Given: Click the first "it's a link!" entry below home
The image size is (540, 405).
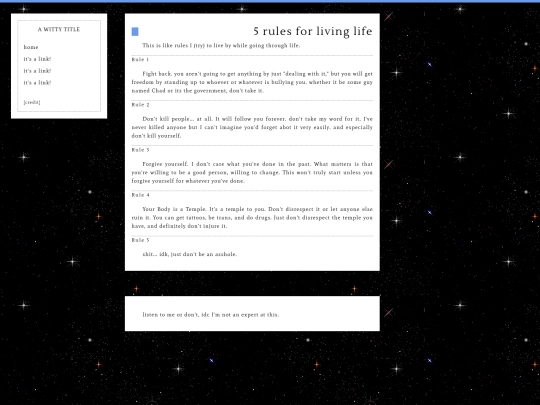Looking at the screenshot, I should [x=37, y=59].
